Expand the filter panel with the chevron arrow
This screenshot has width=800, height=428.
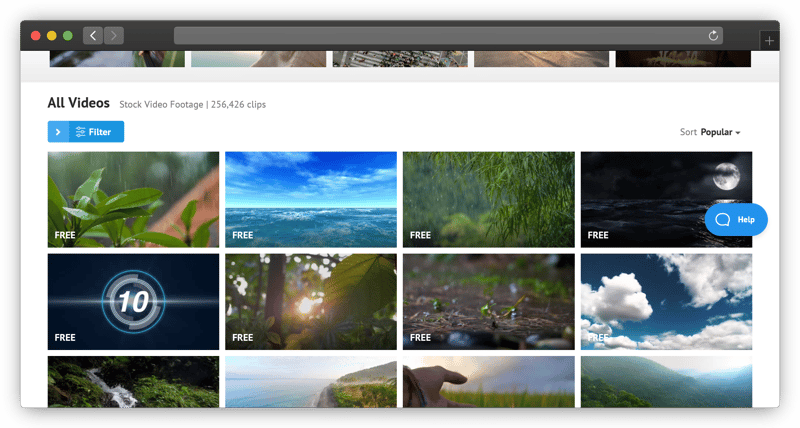click(x=58, y=132)
